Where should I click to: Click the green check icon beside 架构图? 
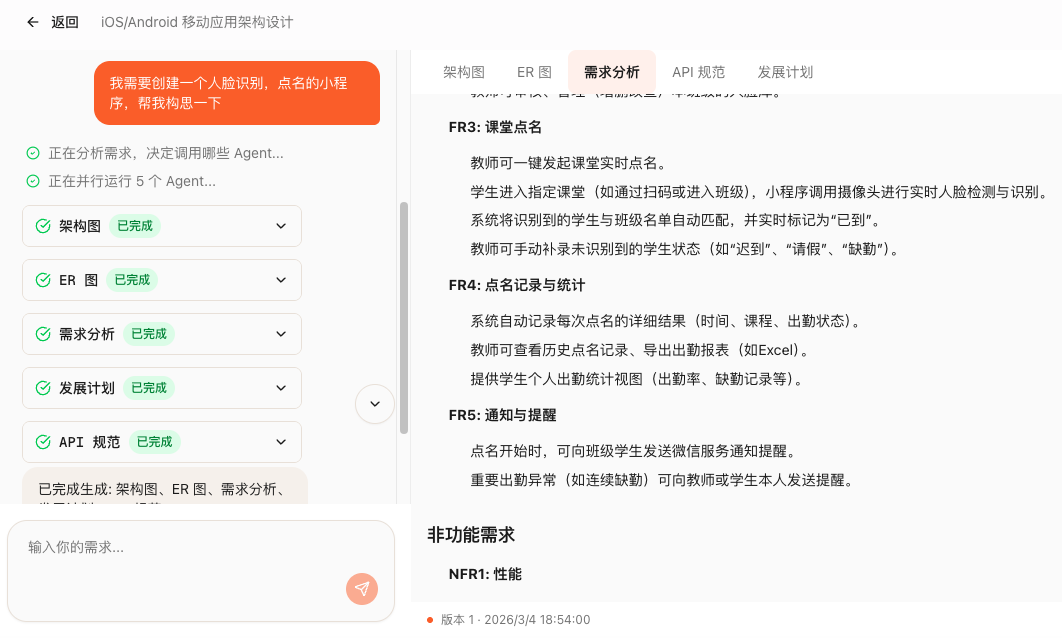[x=43, y=226]
